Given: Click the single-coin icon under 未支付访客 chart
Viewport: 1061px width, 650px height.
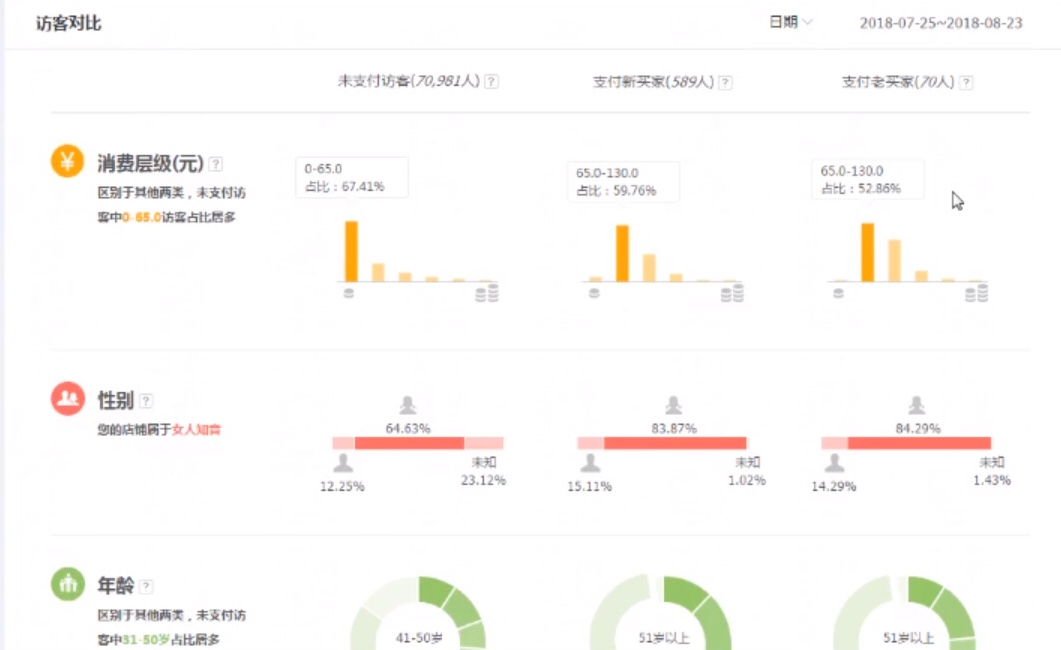Looking at the screenshot, I should coord(348,294).
